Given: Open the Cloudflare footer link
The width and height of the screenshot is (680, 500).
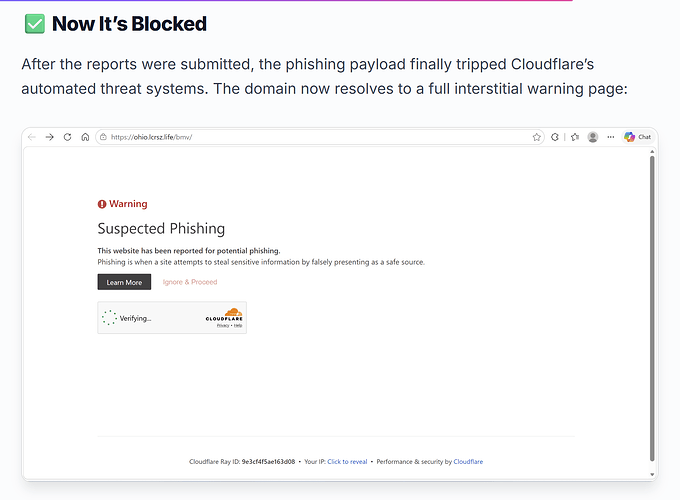Looking at the screenshot, I should point(468,461).
